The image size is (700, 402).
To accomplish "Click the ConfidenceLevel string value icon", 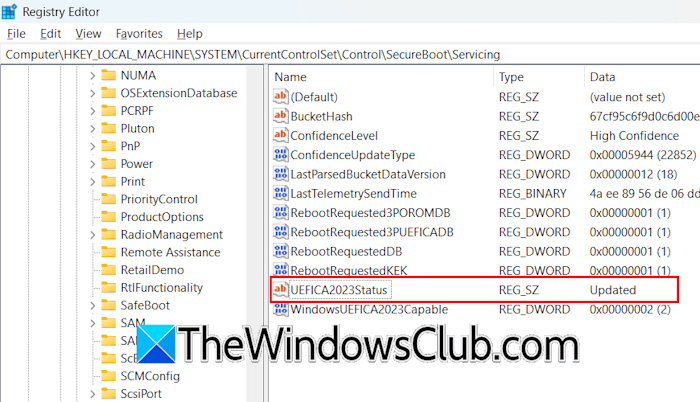I will click(280, 135).
